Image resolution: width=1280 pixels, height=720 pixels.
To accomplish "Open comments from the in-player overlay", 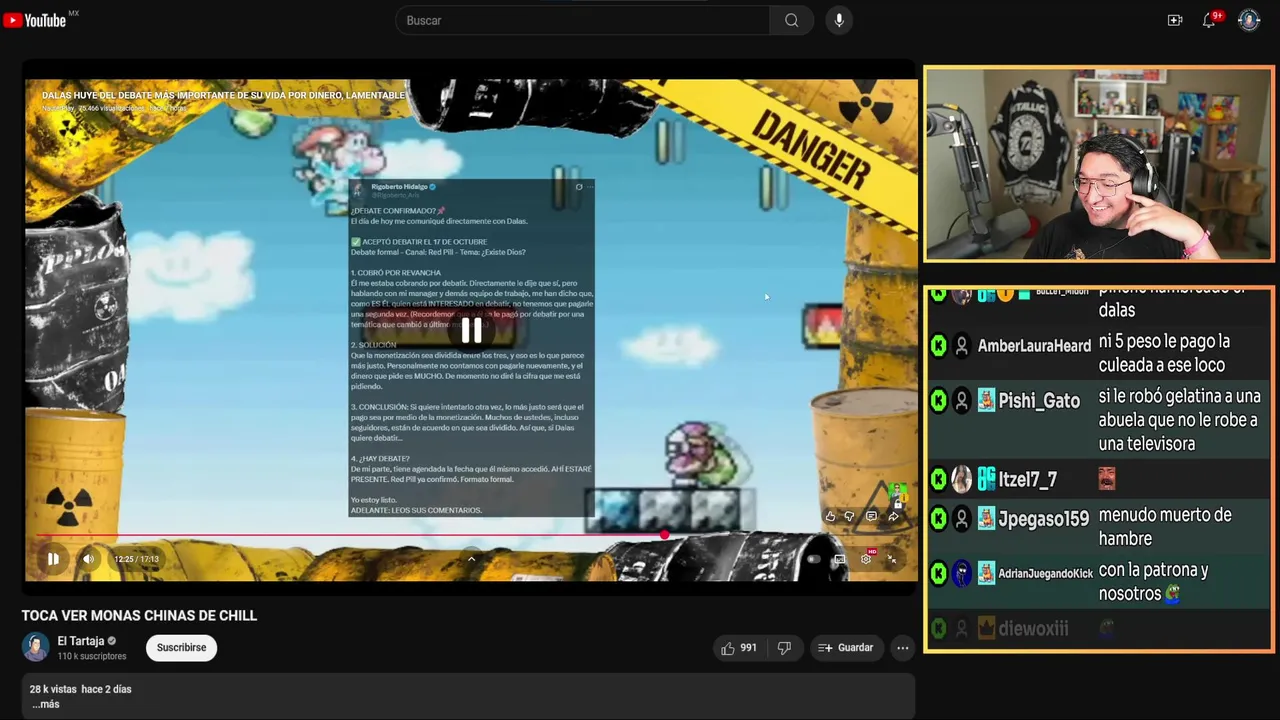I will (871, 516).
